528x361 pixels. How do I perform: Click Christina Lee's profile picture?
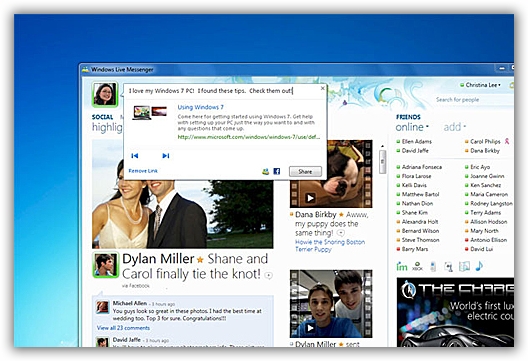tap(105, 94)
